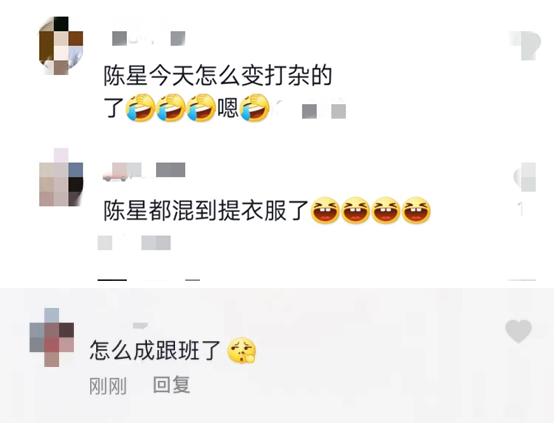Image resolution: width=557 pixels, height=426 pixels.
Task: Click 回复 under the bottom comment
Action: pyautogui.click(x=172, y=385)
